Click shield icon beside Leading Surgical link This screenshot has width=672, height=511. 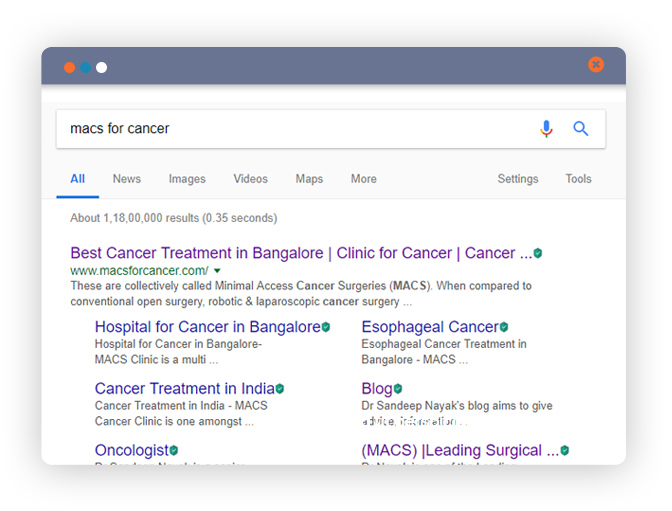565,451
